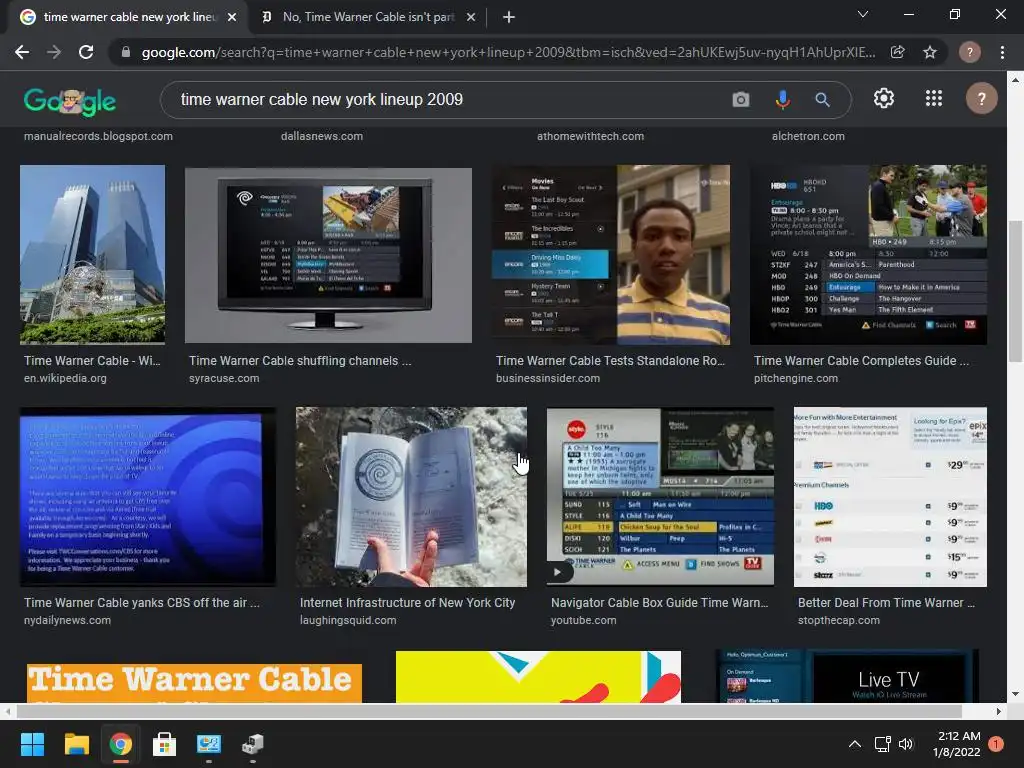1024x768 pixels.
Task: Open File Explorer from taskbar
Action: [76, 744]
